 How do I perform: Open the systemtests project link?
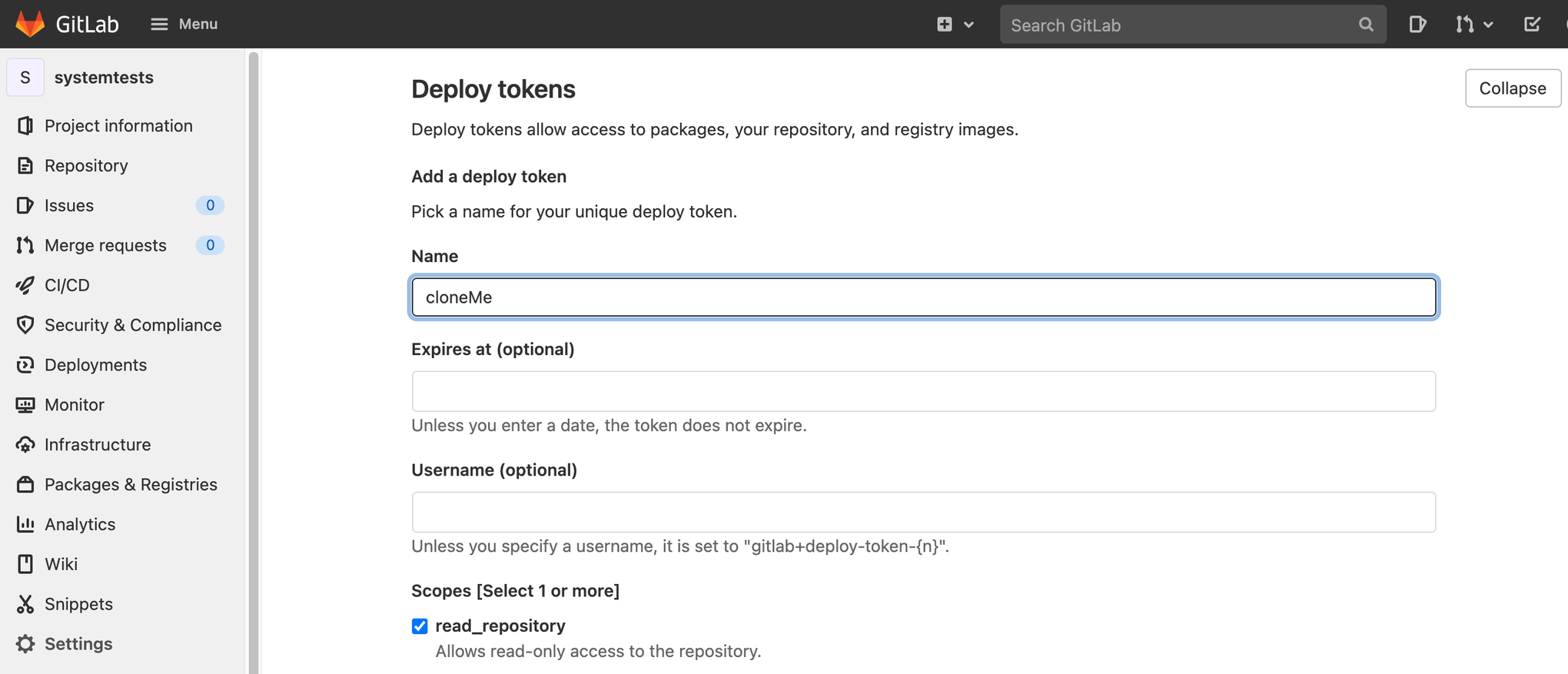pyautogui.click(x=104, y=78)
